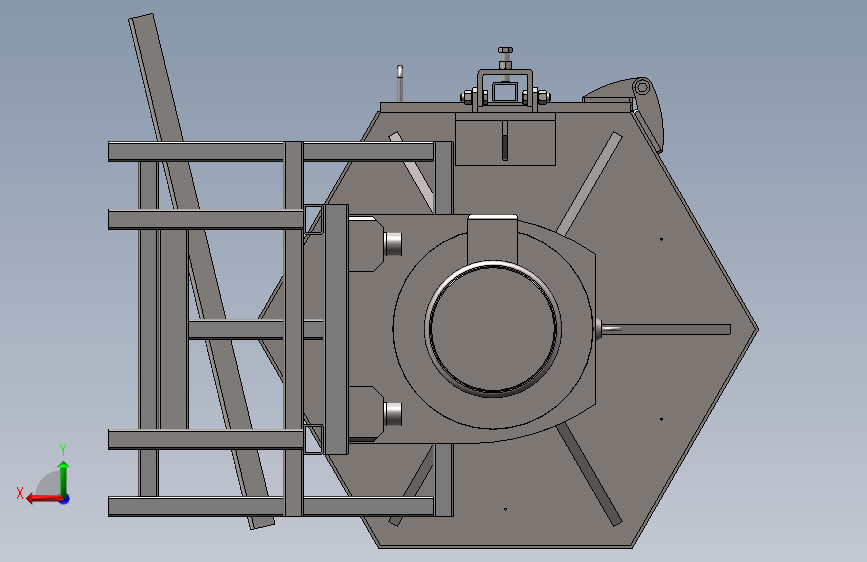867x562 pixels.
Task: Click the blue Z axis dot of the triad
Action: click(65, 499)
